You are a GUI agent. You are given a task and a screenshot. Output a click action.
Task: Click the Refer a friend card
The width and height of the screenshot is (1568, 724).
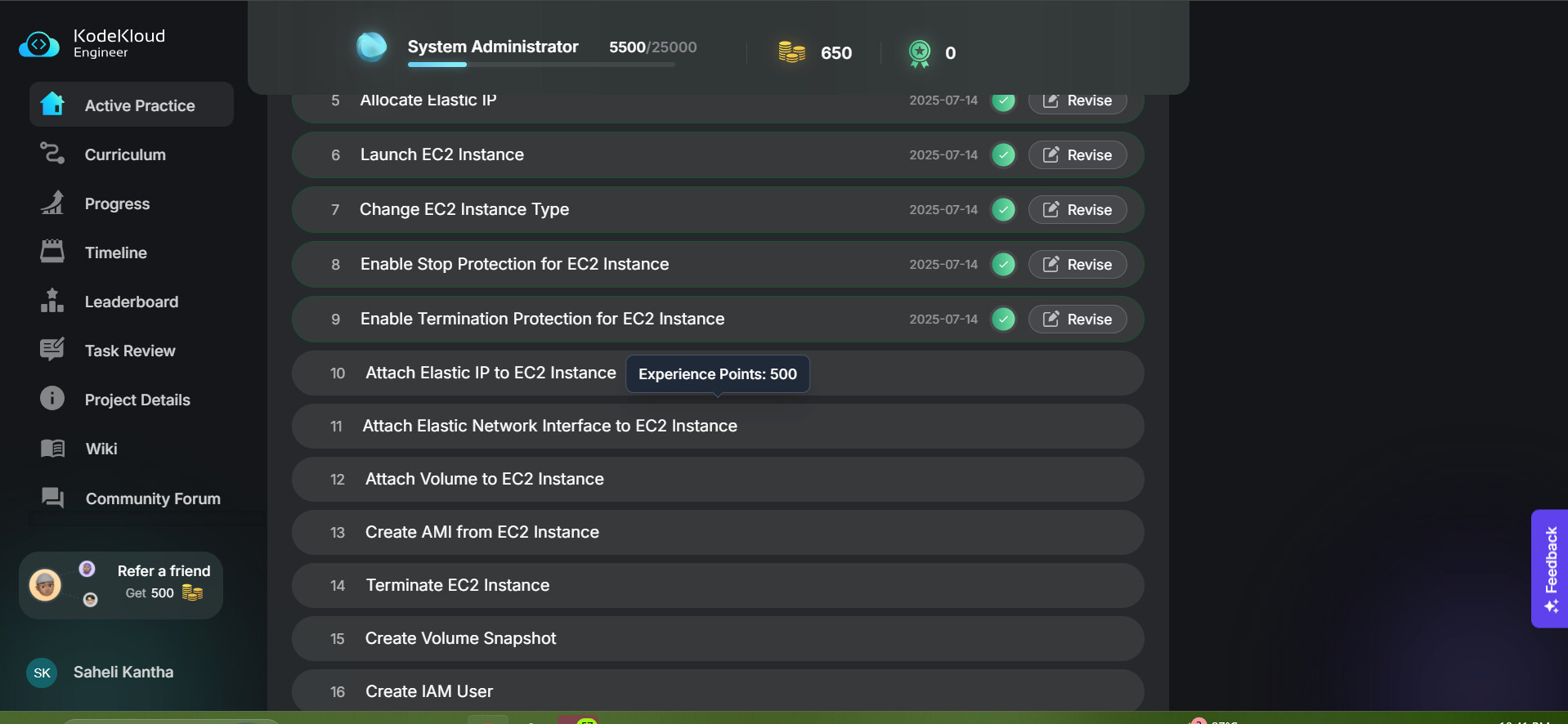pyautogui.click(x=121, y=585)
